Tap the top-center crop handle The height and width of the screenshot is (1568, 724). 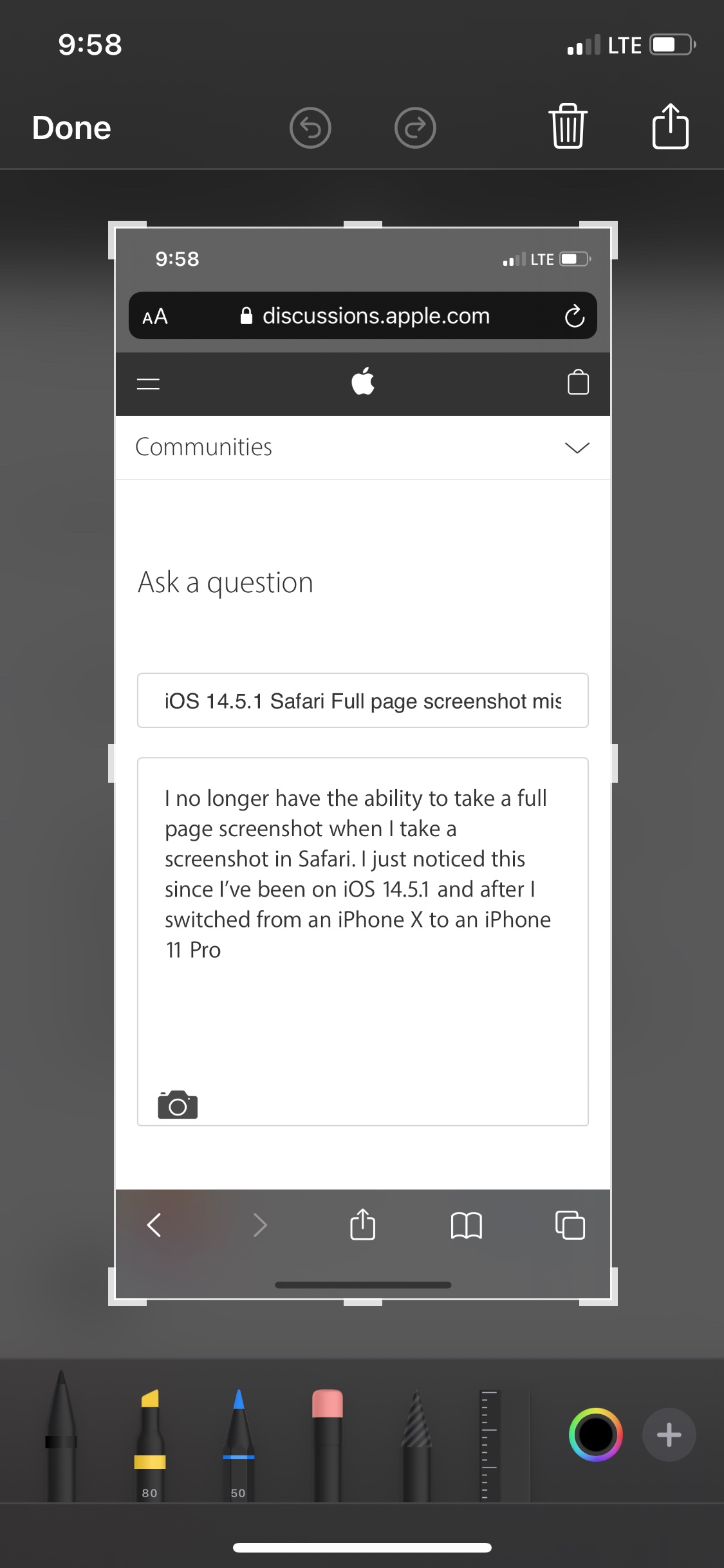(x=363, y=224)
